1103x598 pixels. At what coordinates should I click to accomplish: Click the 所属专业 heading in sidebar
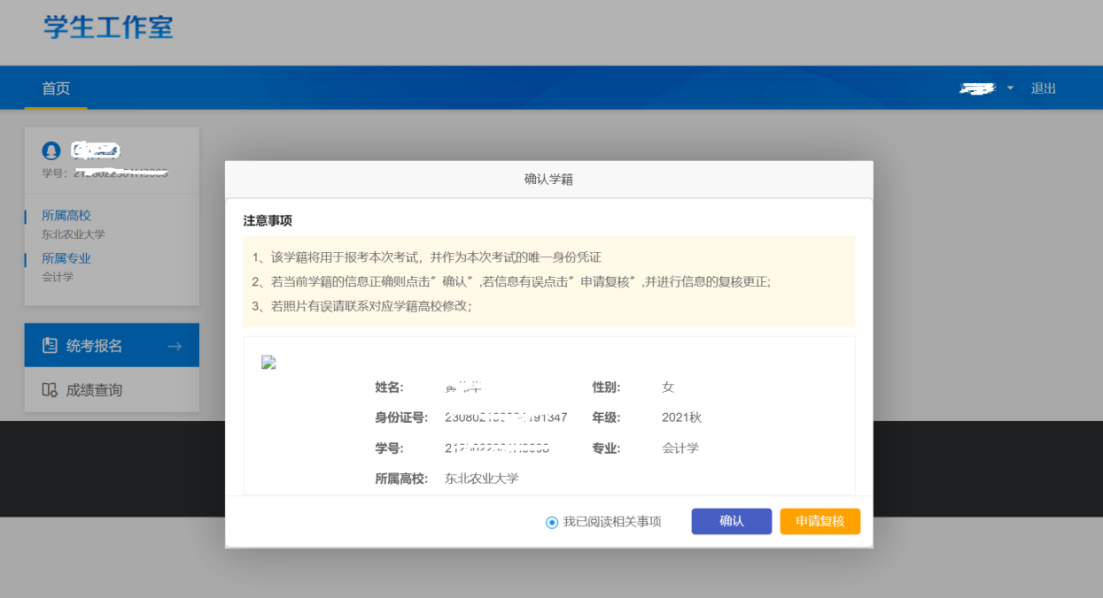(x=66, y=258)
